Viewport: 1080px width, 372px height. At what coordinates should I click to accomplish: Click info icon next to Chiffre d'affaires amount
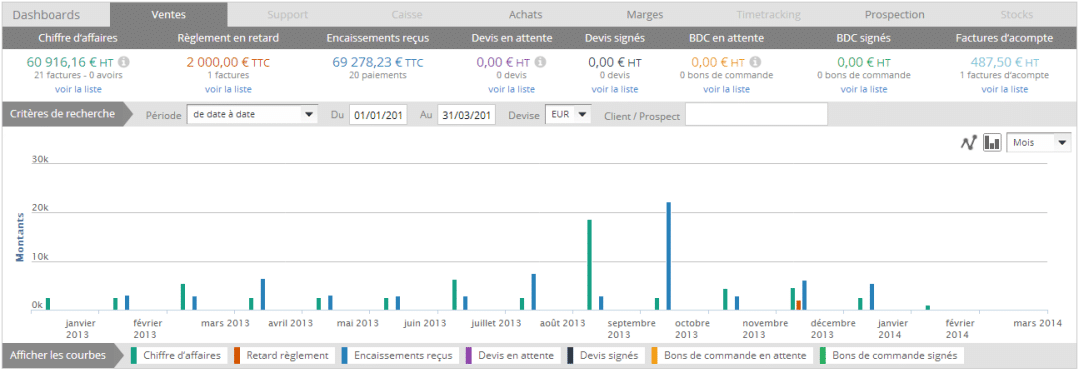(x=125, y=62)
